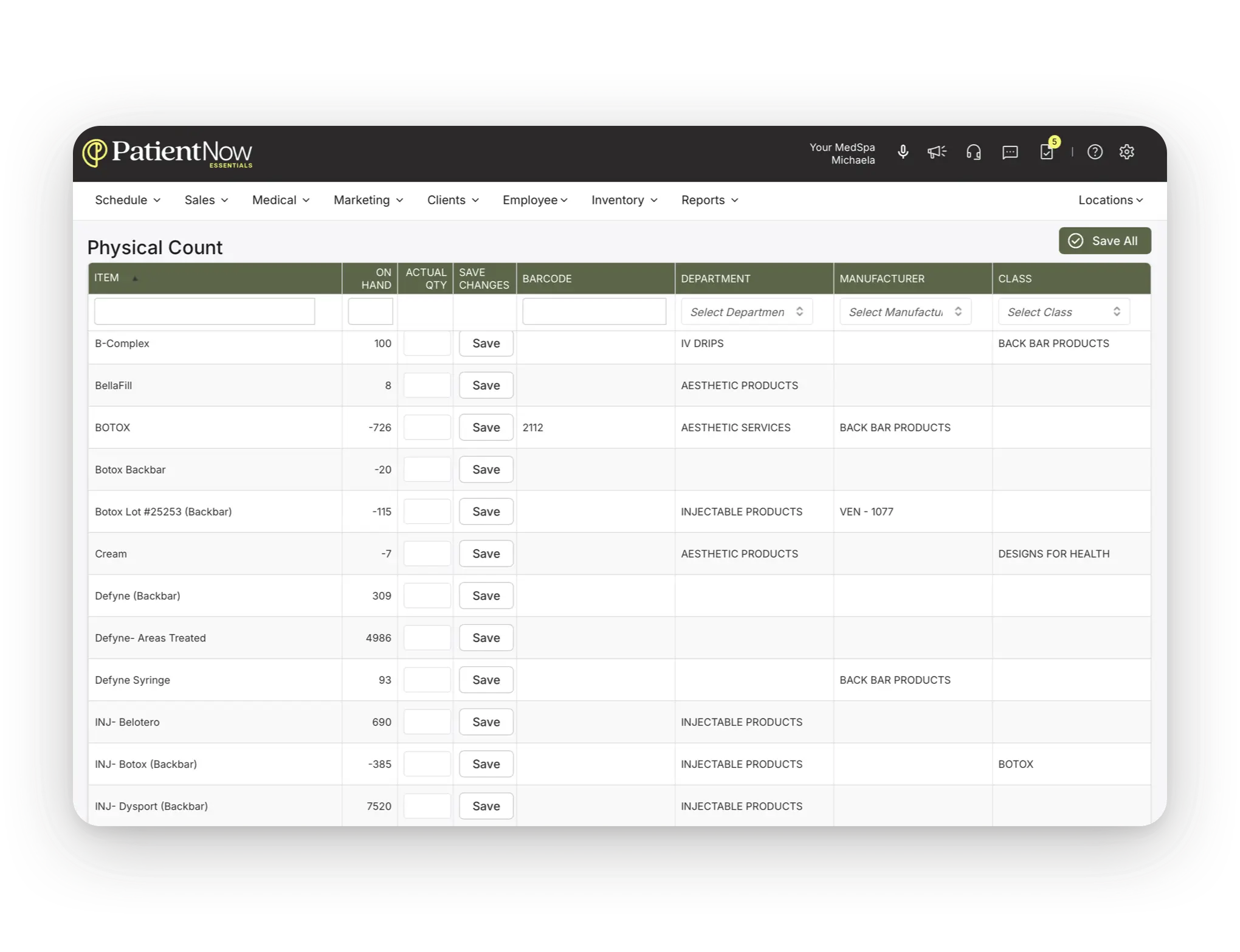
Task: Open the Medical menu
Action: (x=281, y=200)
